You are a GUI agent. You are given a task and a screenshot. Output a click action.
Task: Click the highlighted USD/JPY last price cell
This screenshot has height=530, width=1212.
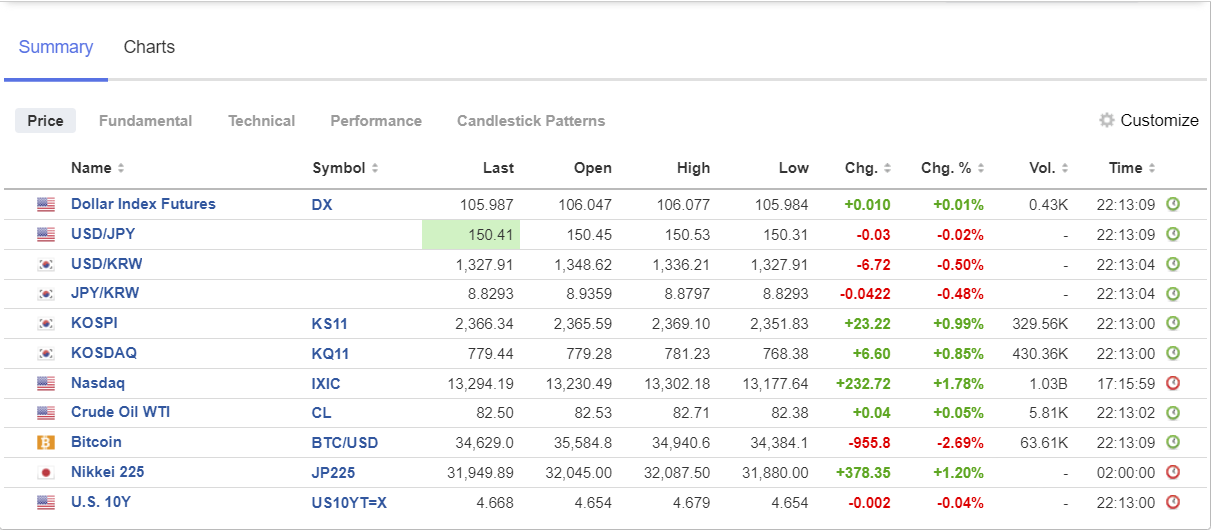click(471, 235)
